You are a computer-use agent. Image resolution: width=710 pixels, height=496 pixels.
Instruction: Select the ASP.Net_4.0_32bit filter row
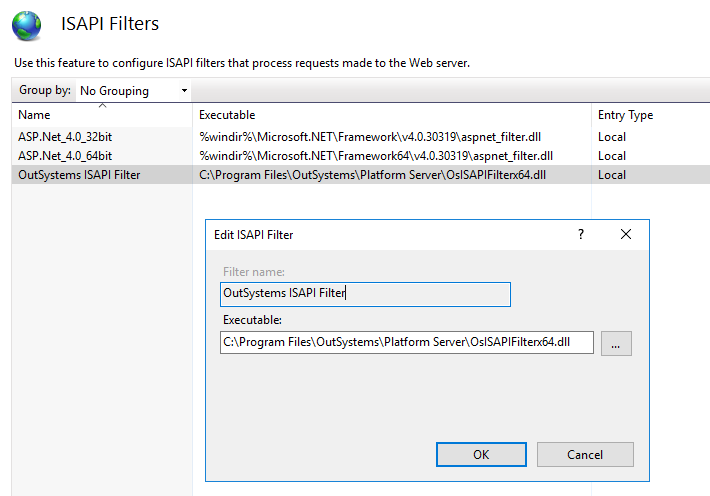pyautogui.click(x=65, y=137)
